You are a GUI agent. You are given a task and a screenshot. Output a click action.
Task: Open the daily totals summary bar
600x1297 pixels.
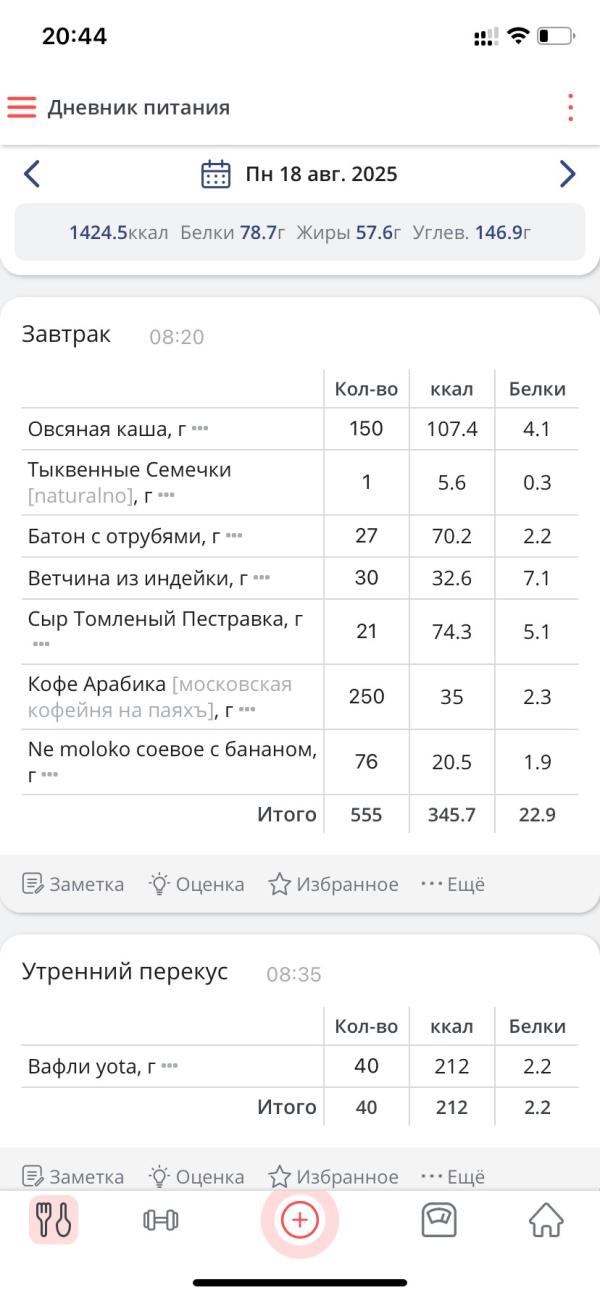tap(300, 233)
